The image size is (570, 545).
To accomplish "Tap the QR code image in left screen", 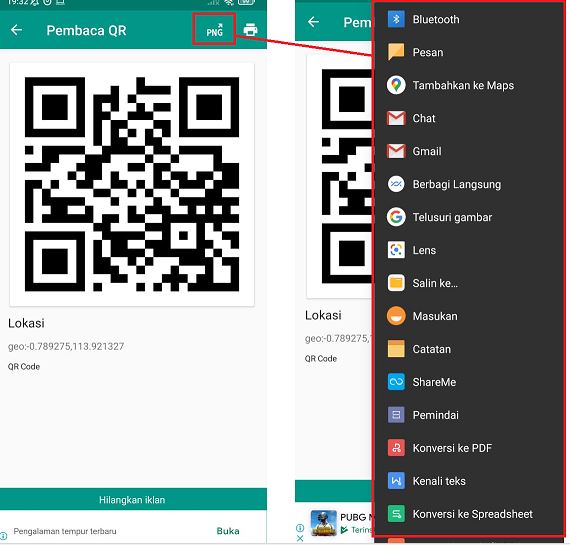I will tap(132, 184).
